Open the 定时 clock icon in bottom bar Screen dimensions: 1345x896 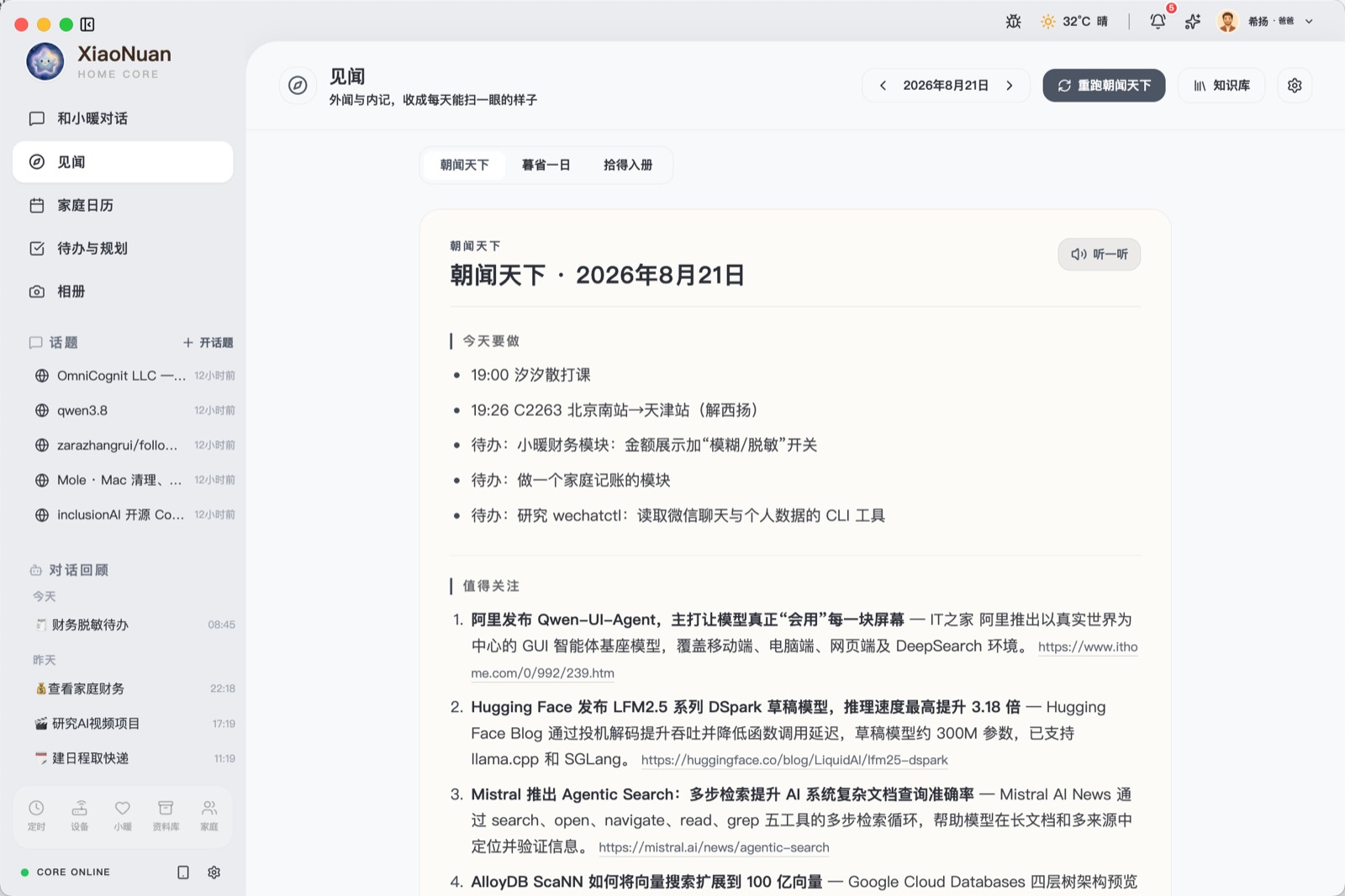(x=36, y=815)
